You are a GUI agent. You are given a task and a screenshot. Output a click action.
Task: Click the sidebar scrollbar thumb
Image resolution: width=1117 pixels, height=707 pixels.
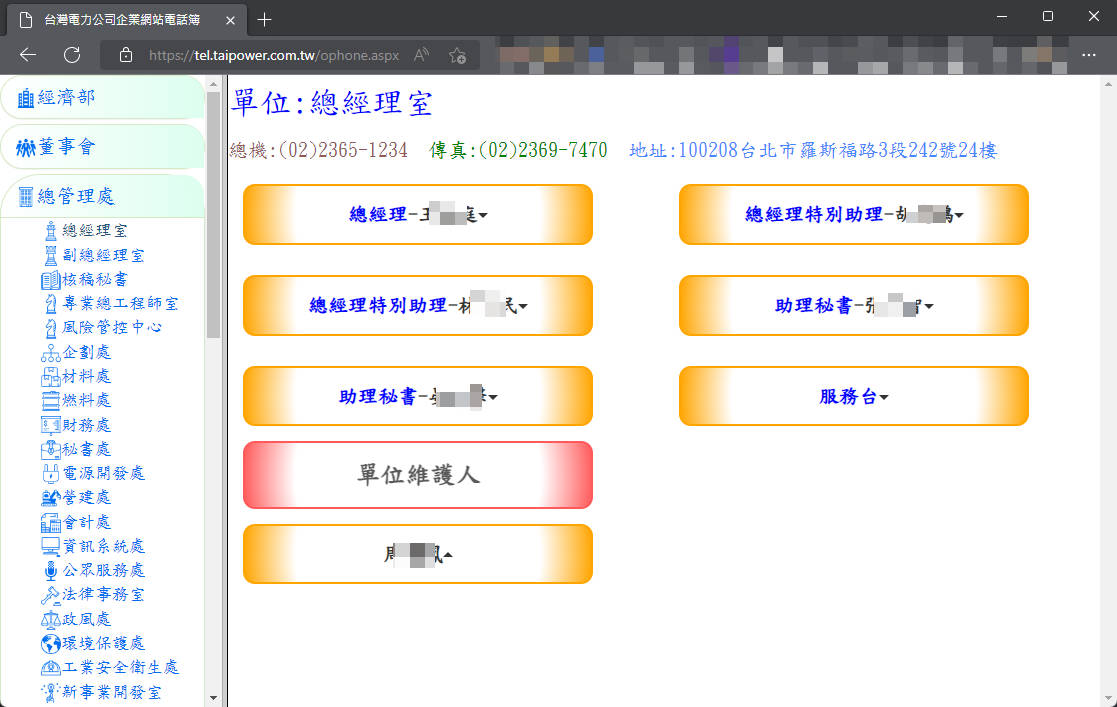pos(213,215)
